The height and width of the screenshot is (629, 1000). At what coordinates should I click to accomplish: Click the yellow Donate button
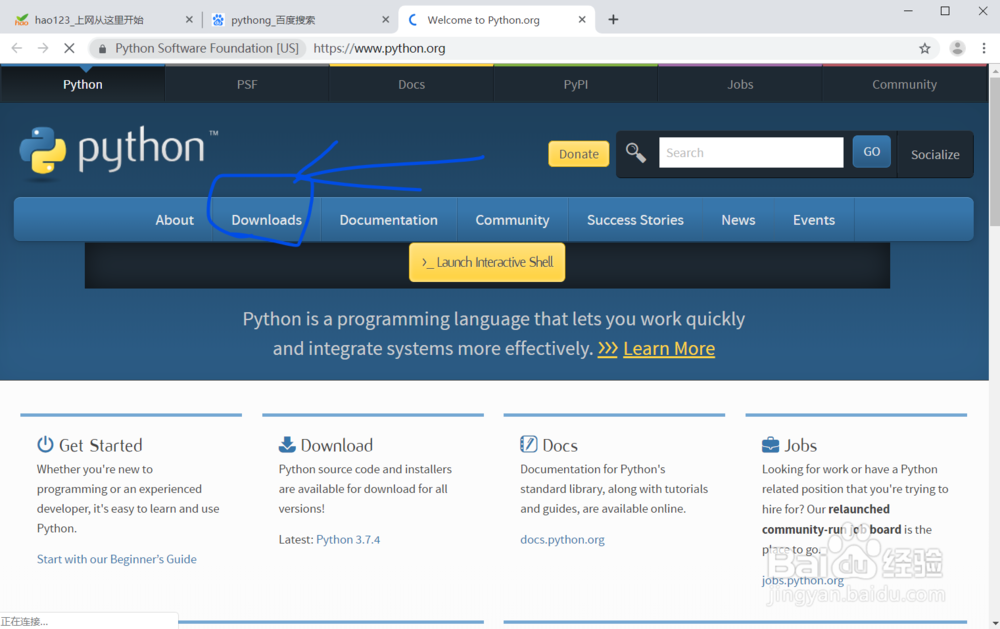coord(578,154)
